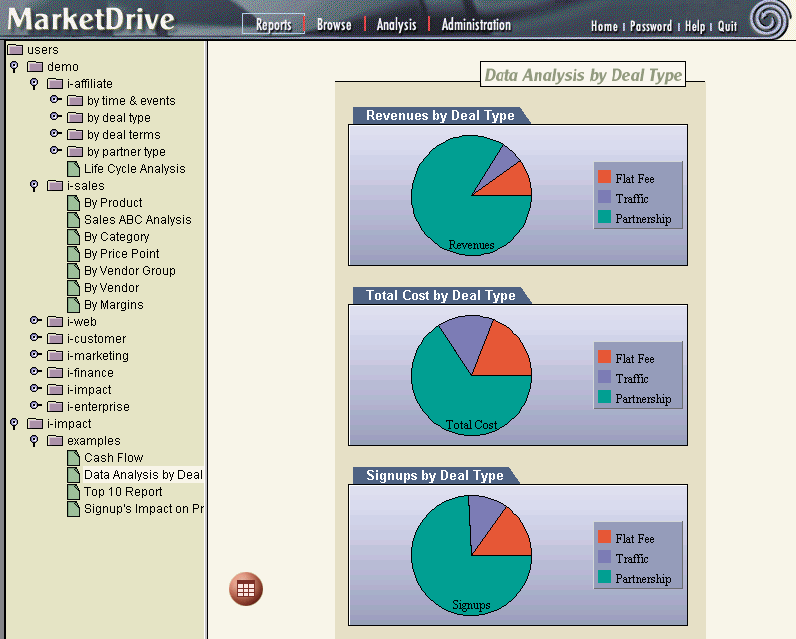
Task: Click the by deal terms folder icon
Action: [x=75, y=134]
